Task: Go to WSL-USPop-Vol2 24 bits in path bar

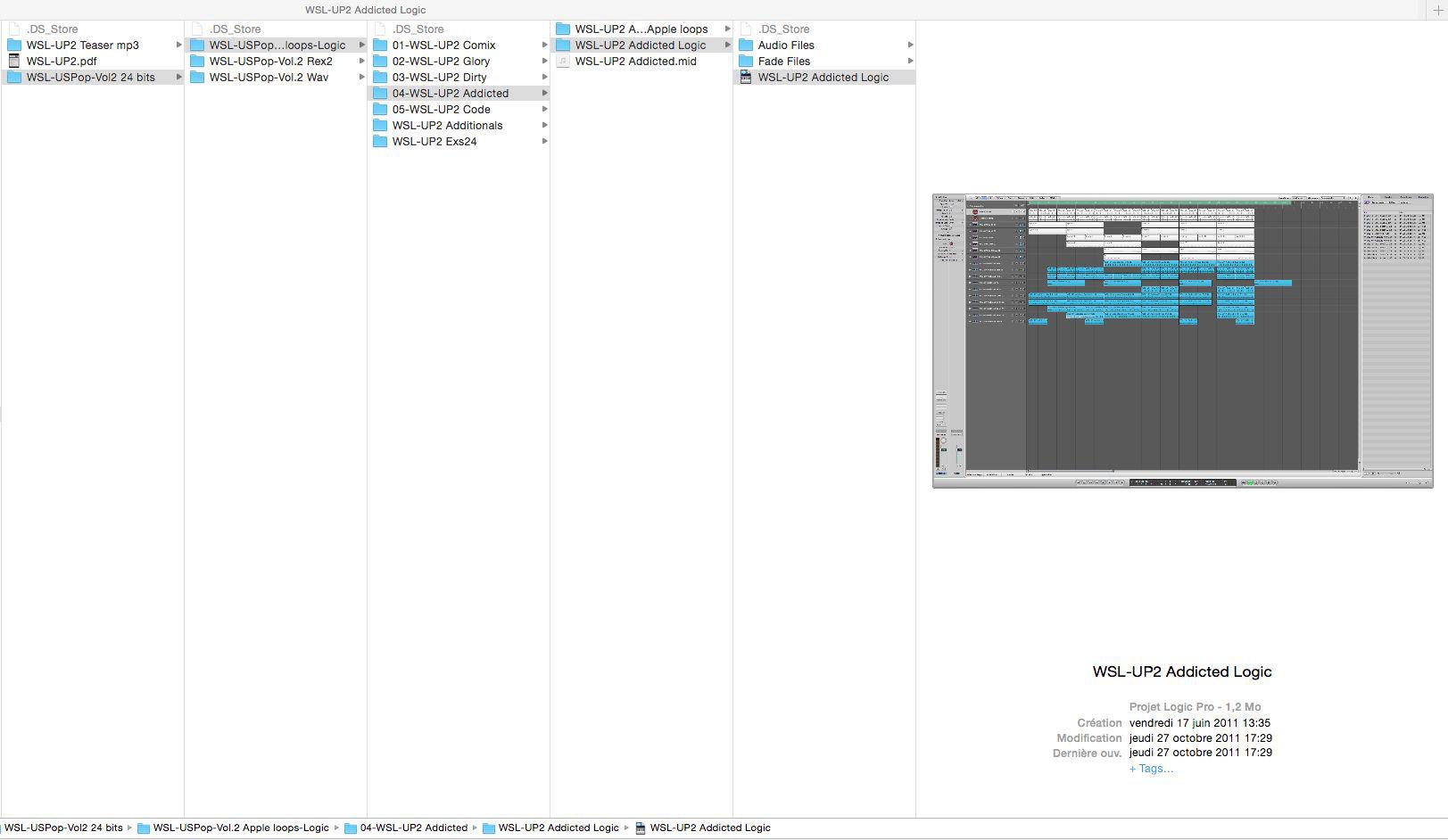Action: click(63, 828)
